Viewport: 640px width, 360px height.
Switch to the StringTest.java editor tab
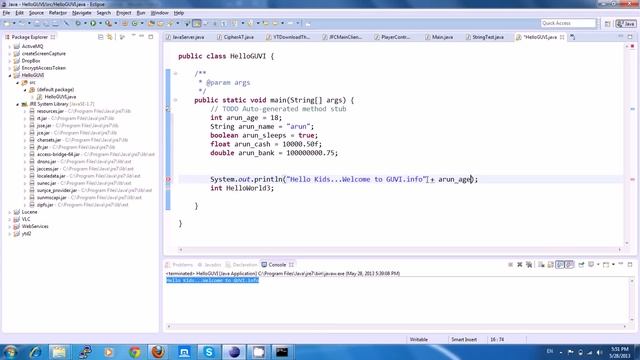point(484,37)
